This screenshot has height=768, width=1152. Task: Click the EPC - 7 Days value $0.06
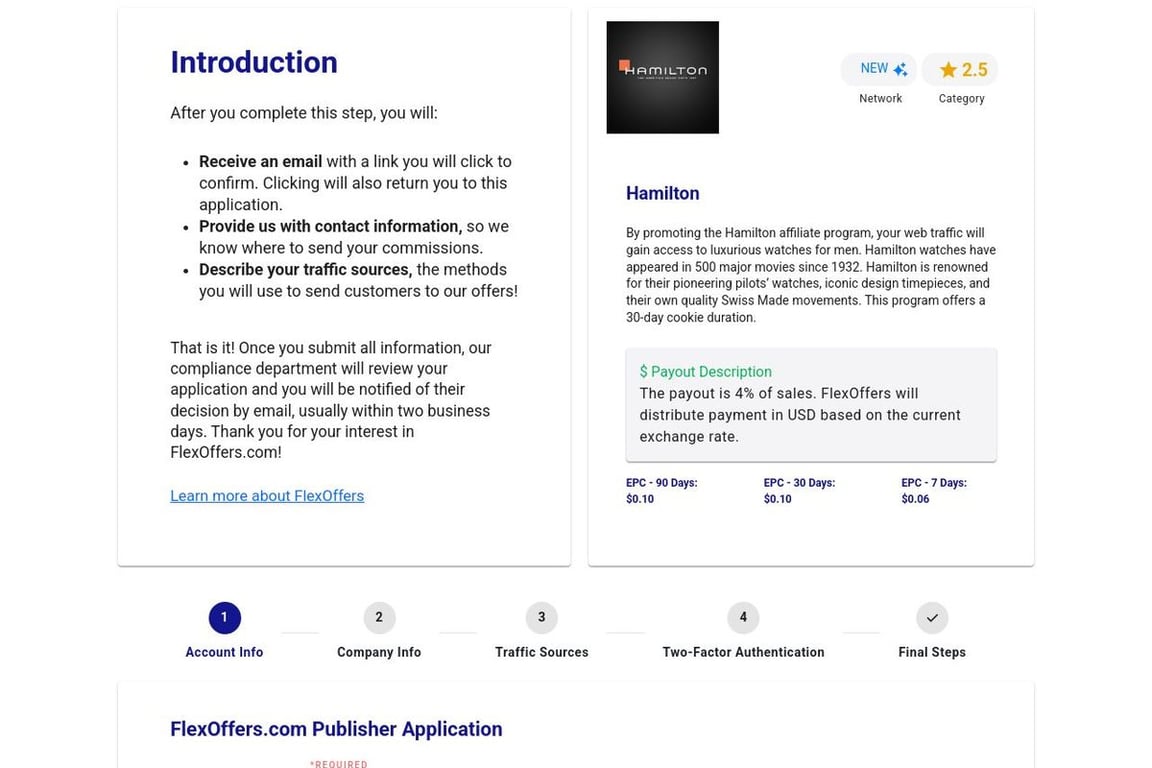click(x=915, y=499)
